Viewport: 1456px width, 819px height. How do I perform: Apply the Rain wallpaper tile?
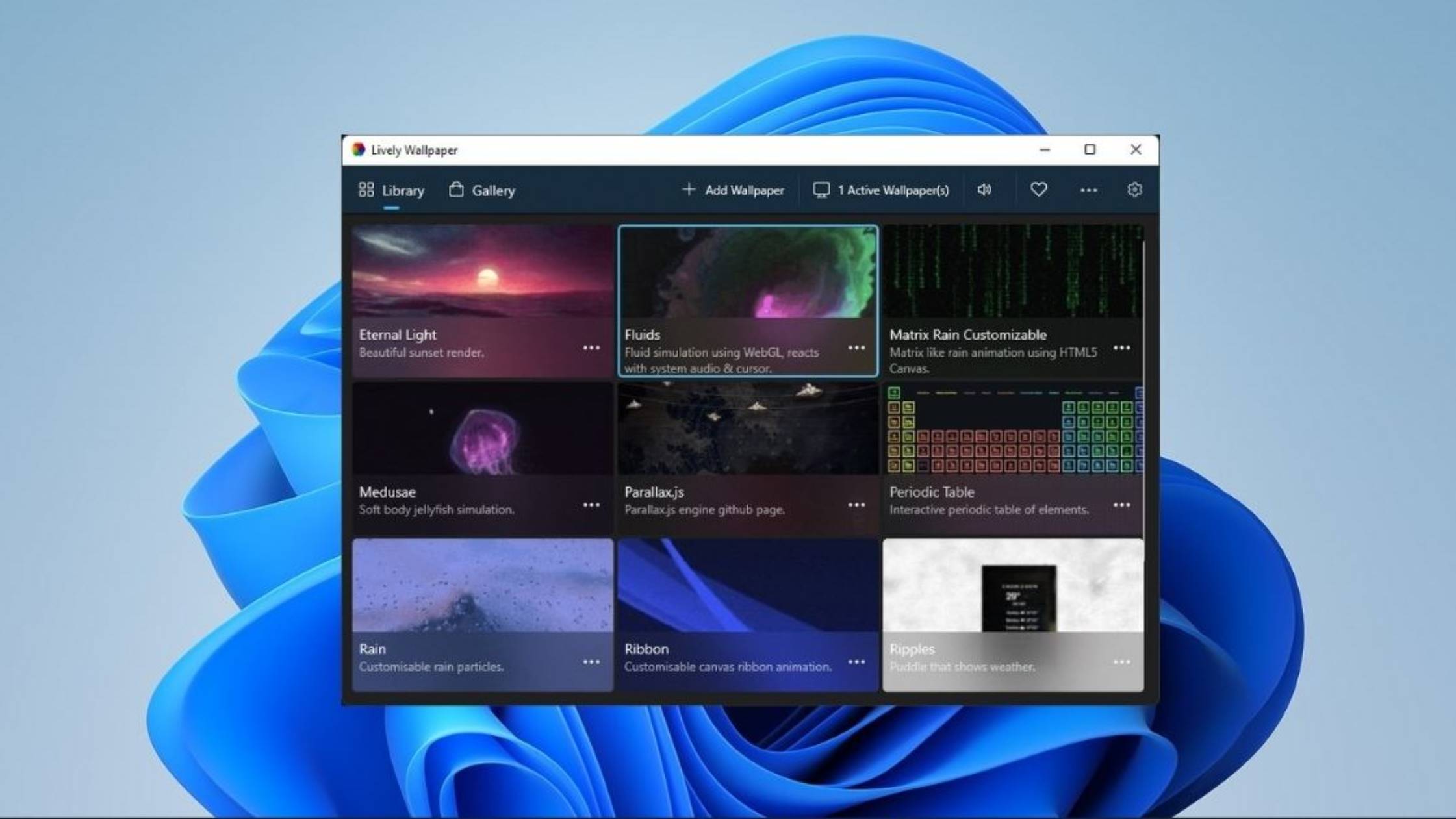click(482, 586)
